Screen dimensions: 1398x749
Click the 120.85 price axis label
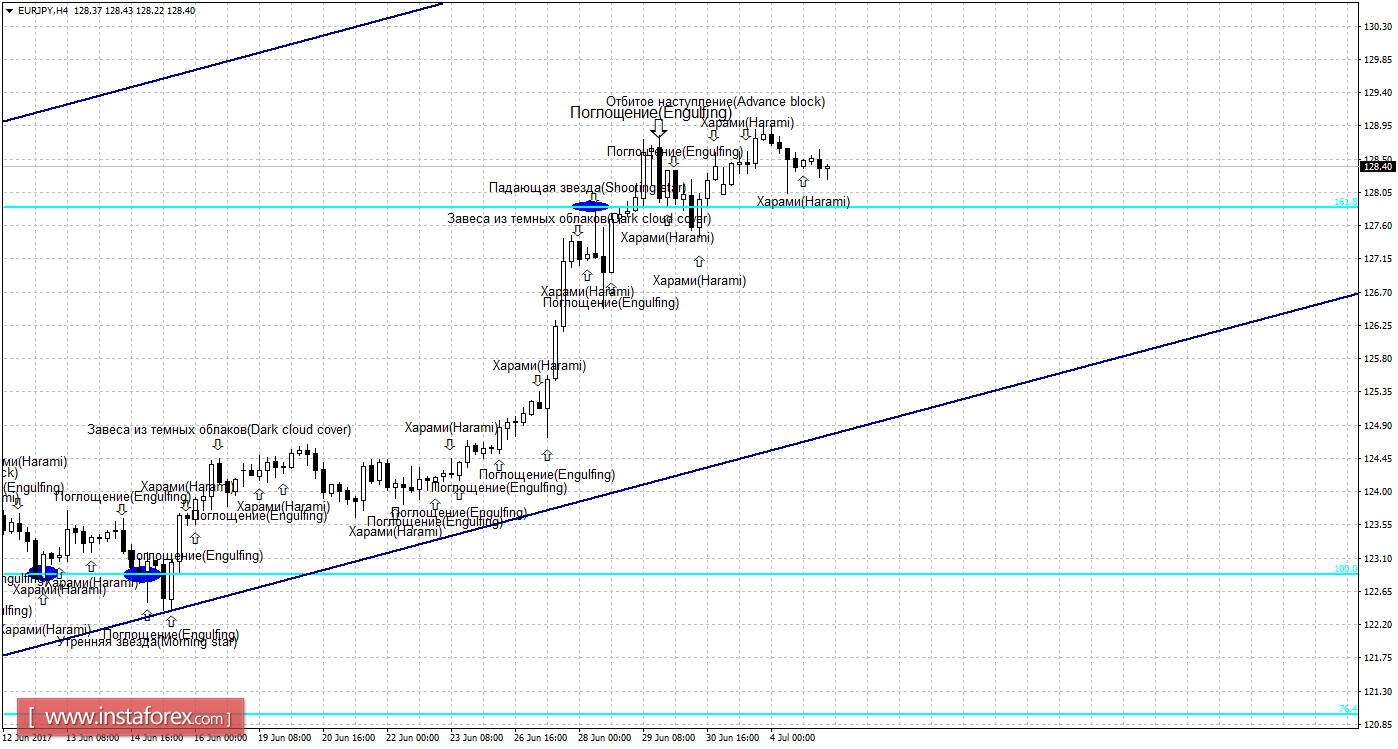click(1378, 725)
